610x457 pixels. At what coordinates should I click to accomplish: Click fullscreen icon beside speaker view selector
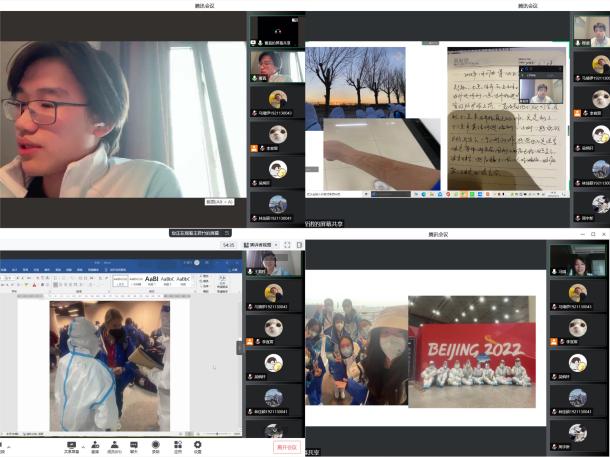pyautogui.click(x=287, y=245)
